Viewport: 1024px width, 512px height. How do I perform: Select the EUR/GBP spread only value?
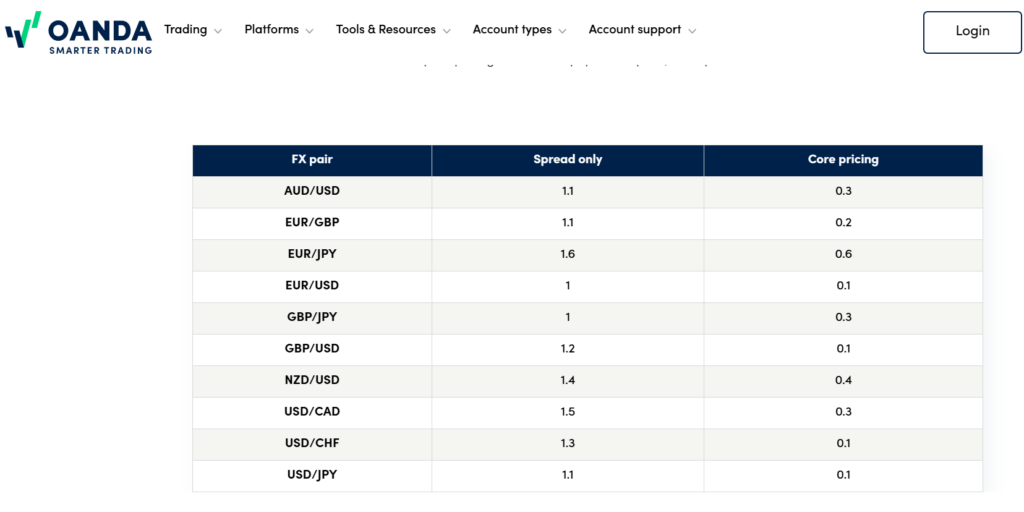(x=568, y=223)
